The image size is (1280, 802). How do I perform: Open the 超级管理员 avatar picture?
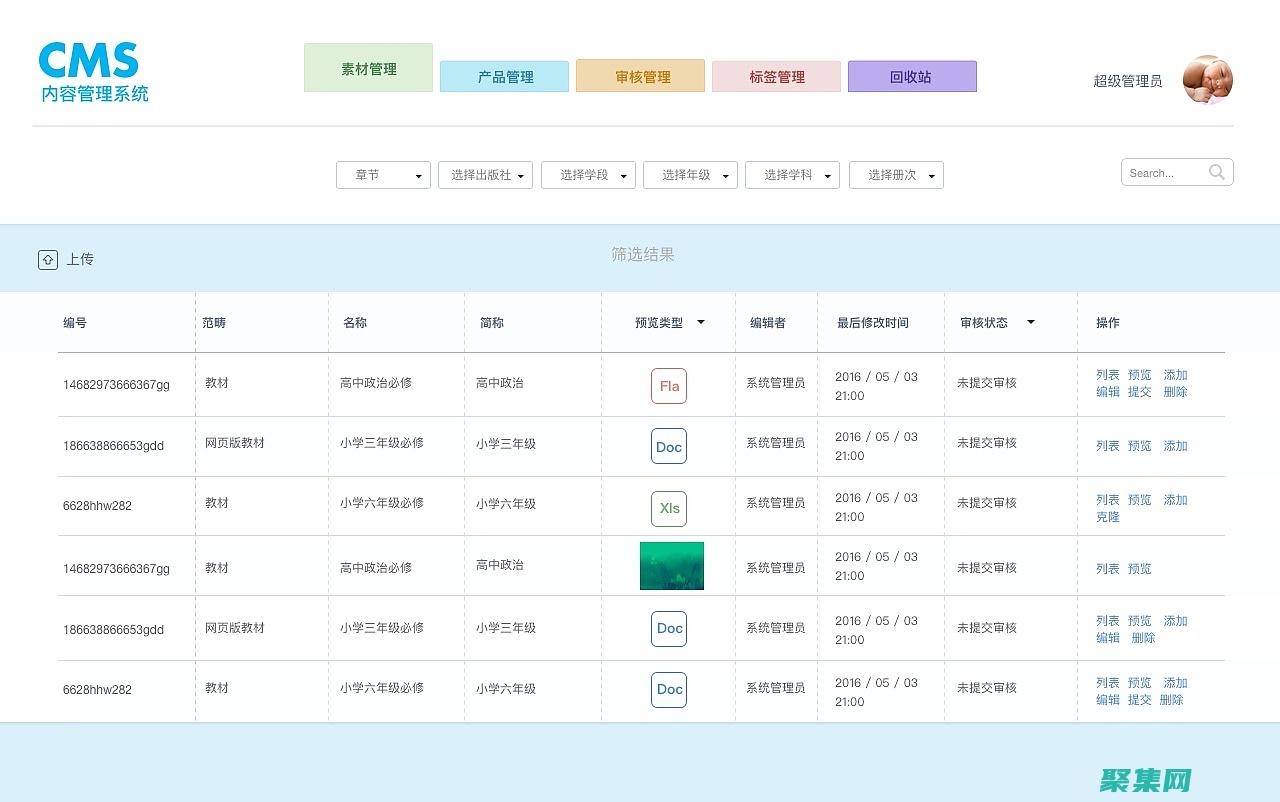[x=1208, y=80]
